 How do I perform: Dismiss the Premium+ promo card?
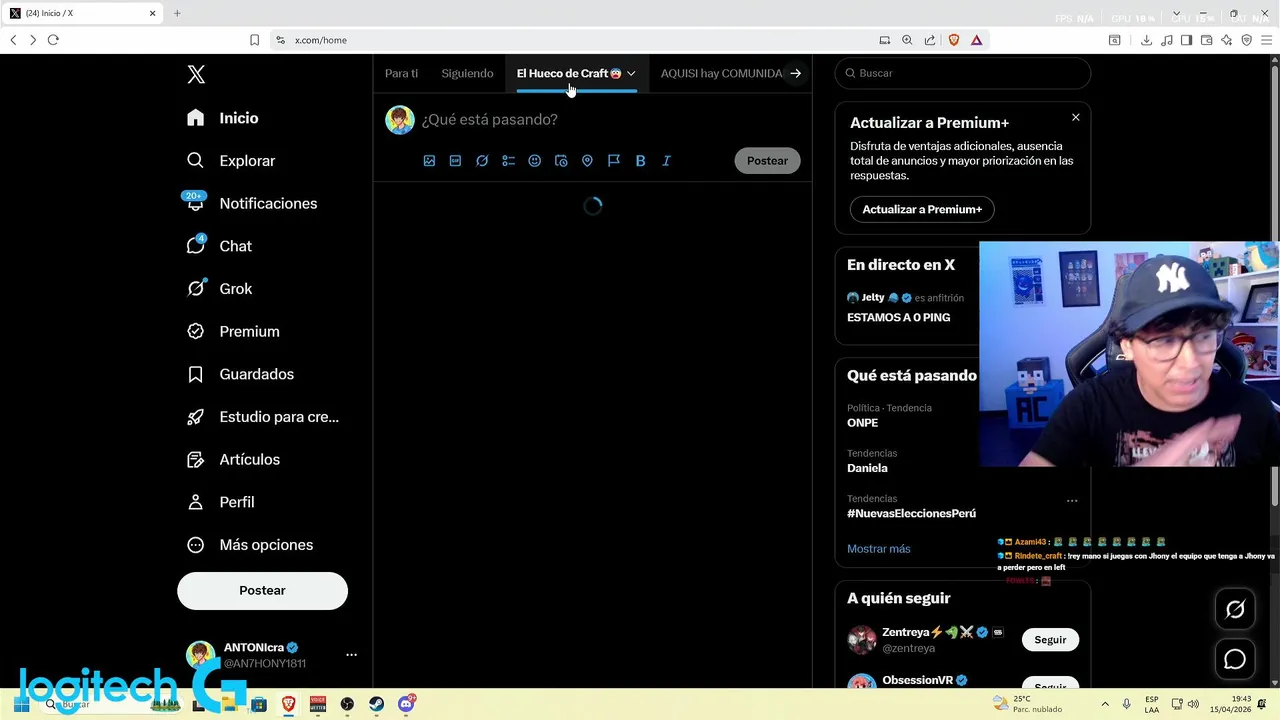(x=1076, y=118)
